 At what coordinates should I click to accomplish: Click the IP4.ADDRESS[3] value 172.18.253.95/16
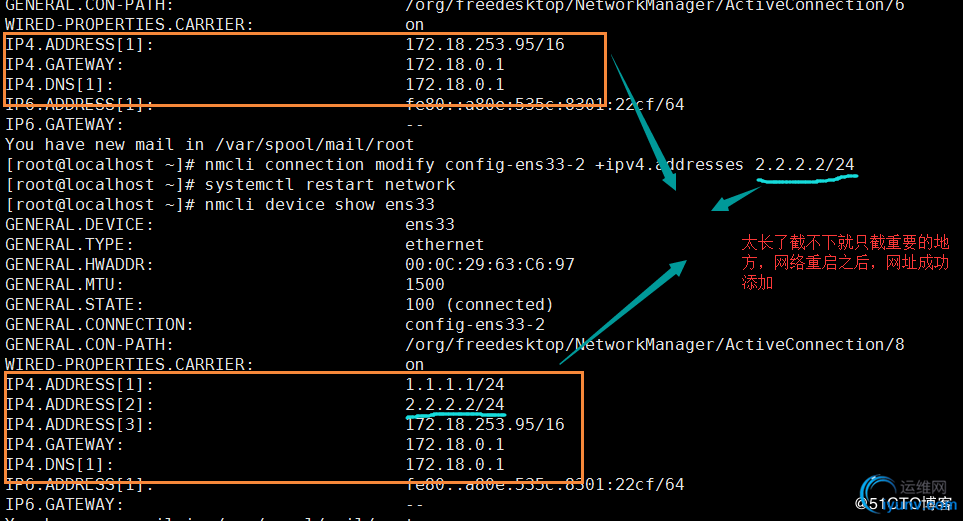485,425
